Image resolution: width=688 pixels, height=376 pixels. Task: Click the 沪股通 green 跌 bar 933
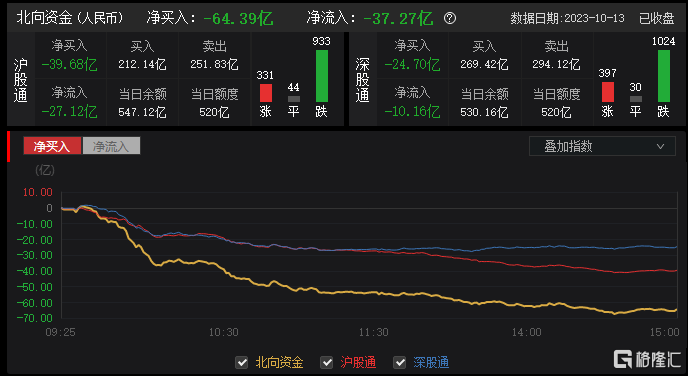point(322,76)
